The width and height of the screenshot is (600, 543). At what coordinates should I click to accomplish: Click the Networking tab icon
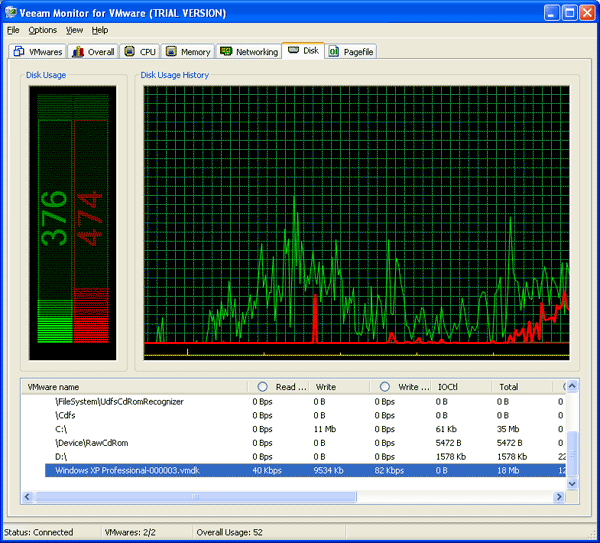click(226, 51)
